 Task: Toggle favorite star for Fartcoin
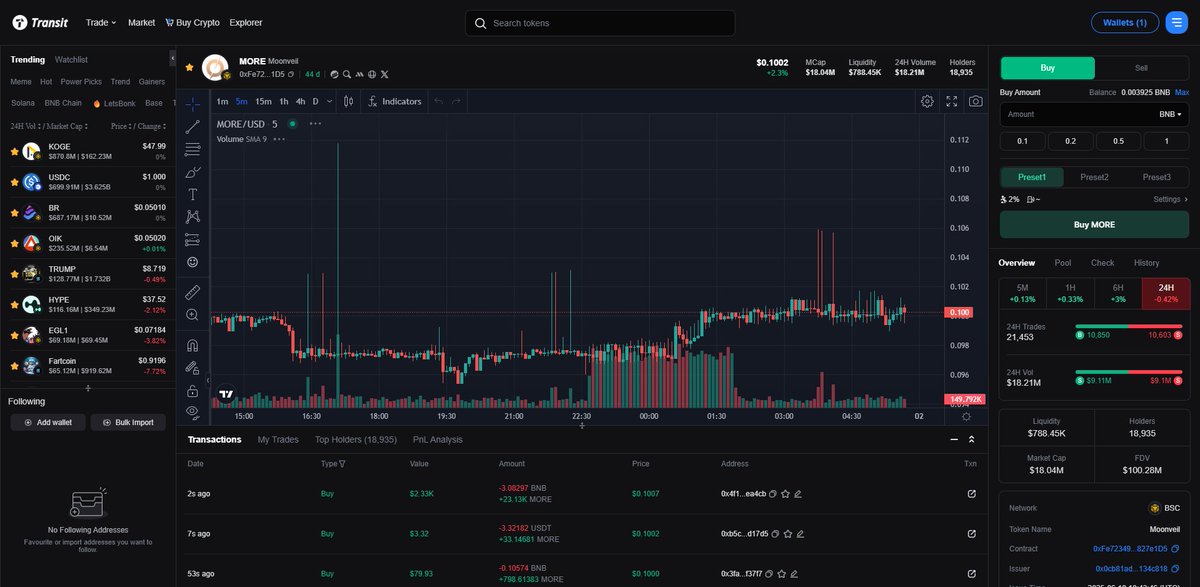(14, 365)
